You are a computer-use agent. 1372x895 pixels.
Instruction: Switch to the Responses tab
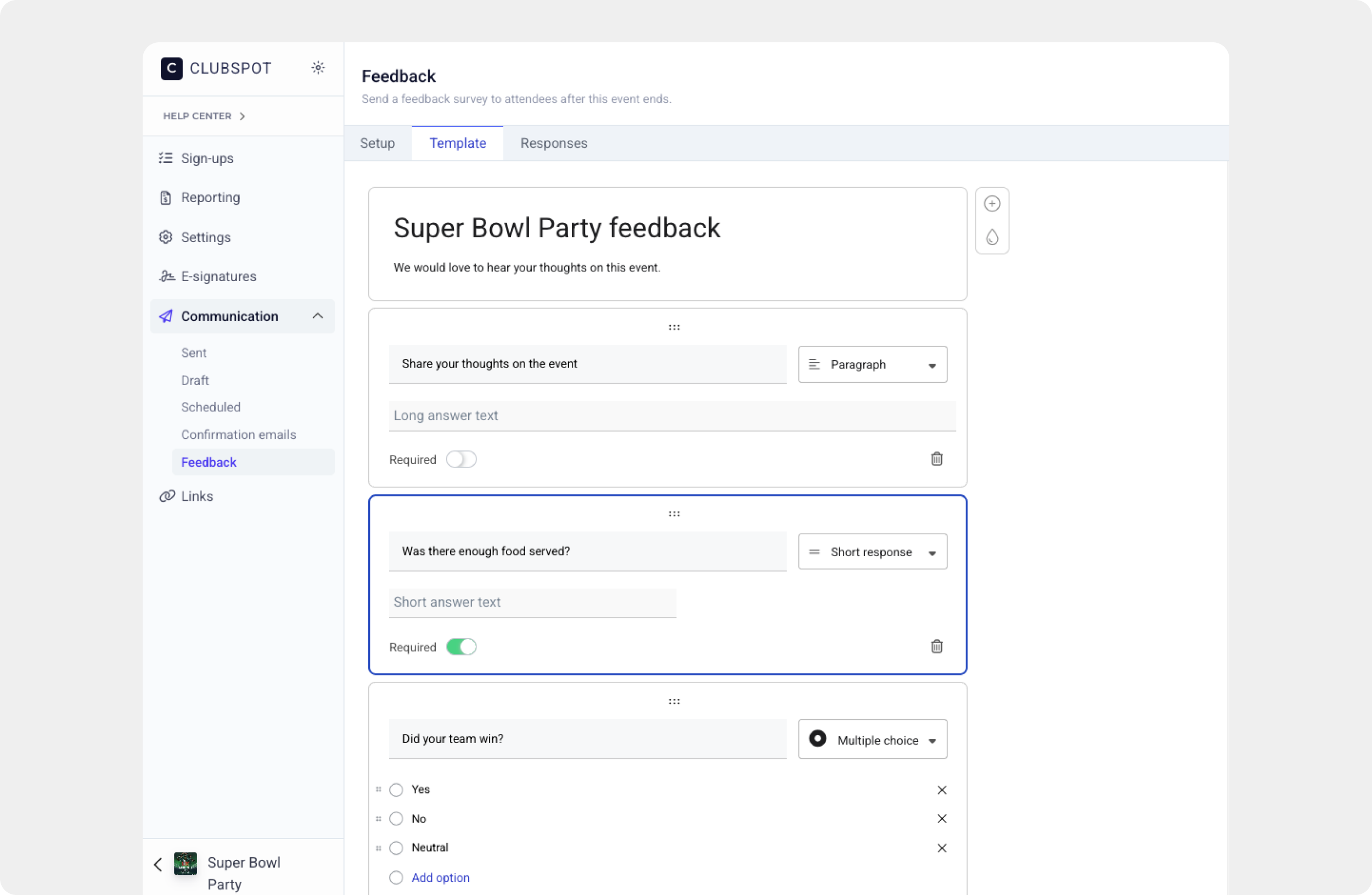(553, 143)
